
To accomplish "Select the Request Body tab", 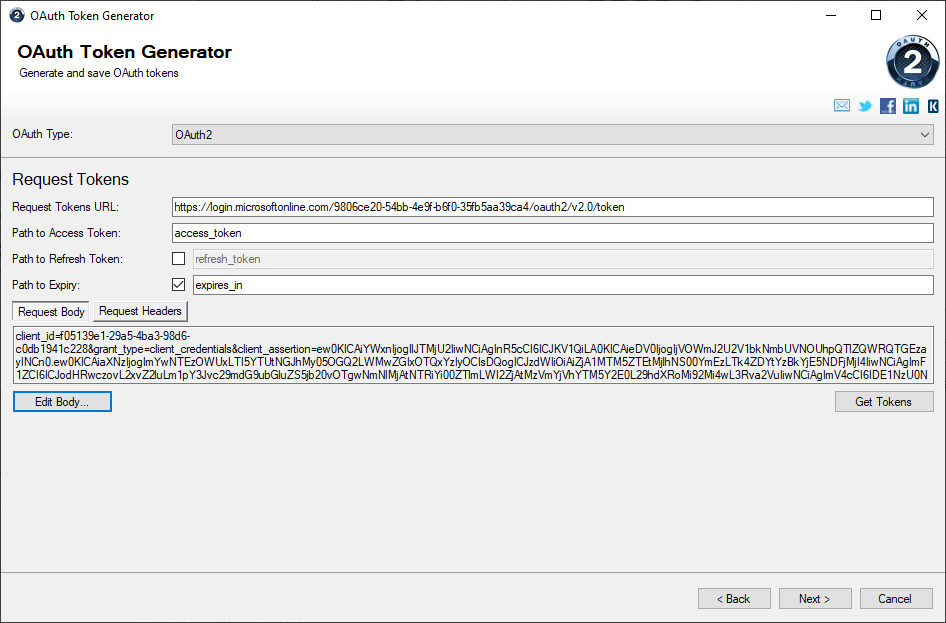I will 50,311.
